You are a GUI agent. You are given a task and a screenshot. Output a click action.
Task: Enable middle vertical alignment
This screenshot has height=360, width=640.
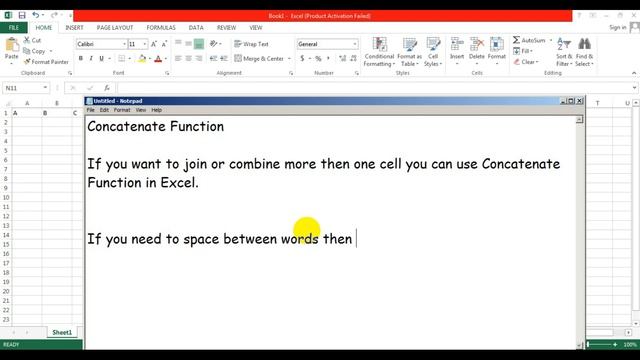click(188, 44)
